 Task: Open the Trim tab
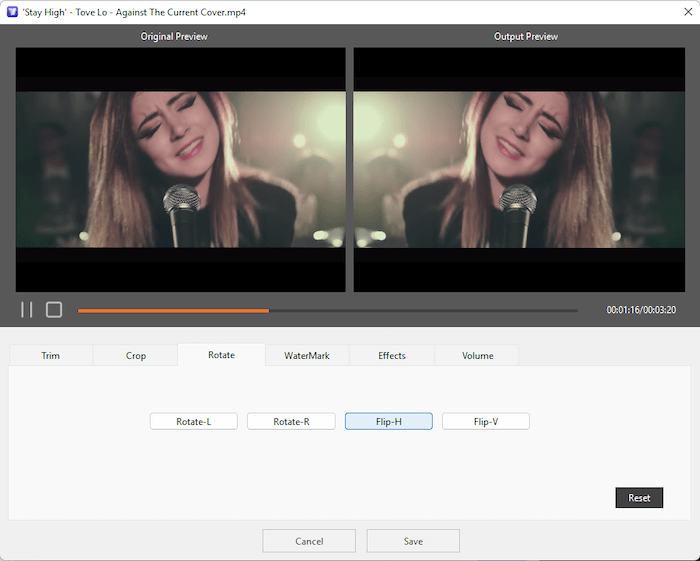tap(50, 355)
